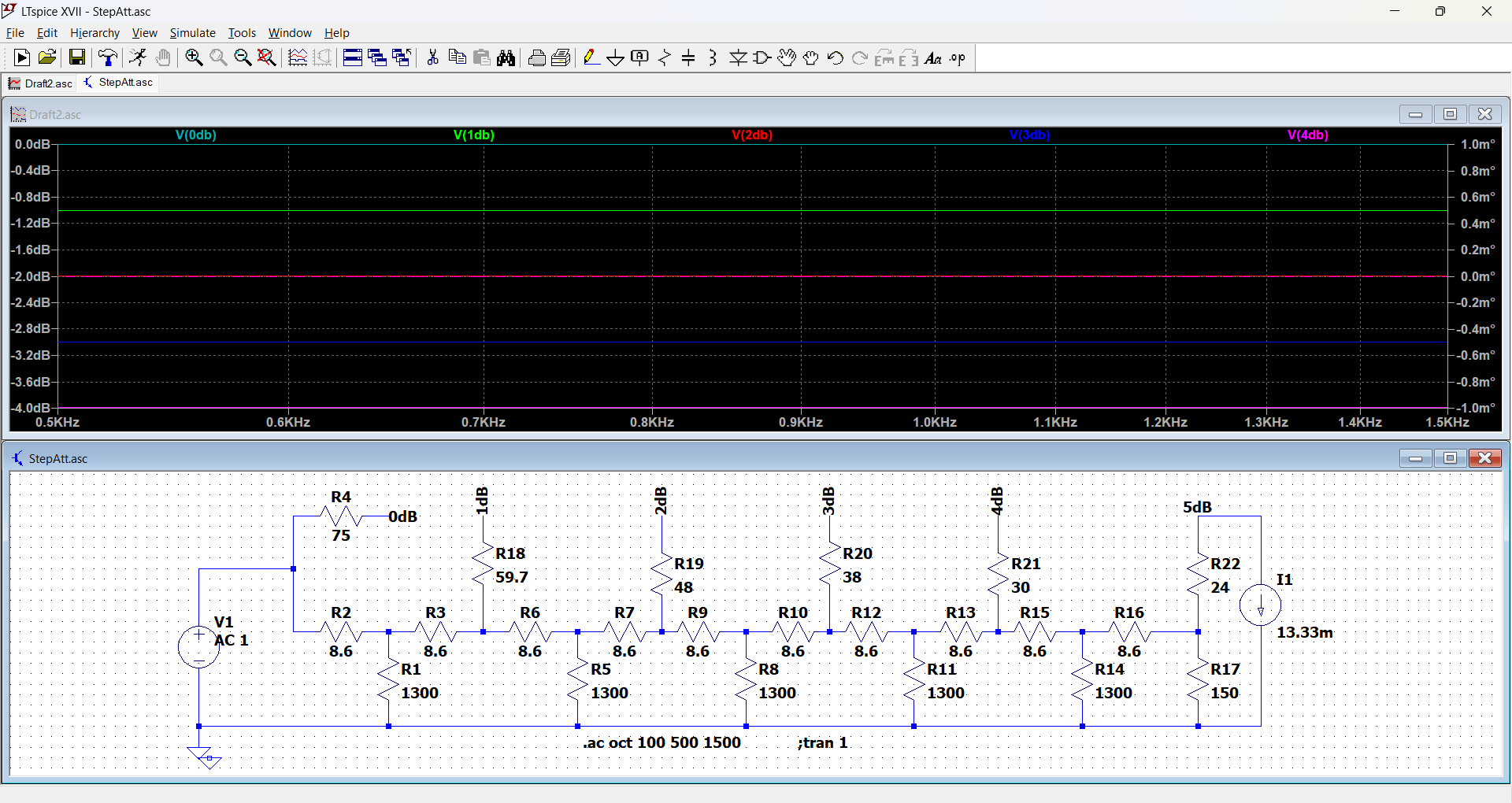Tile the windows with the tile icon
This screenshot has width=1512, height=803.
click(353, 57)
